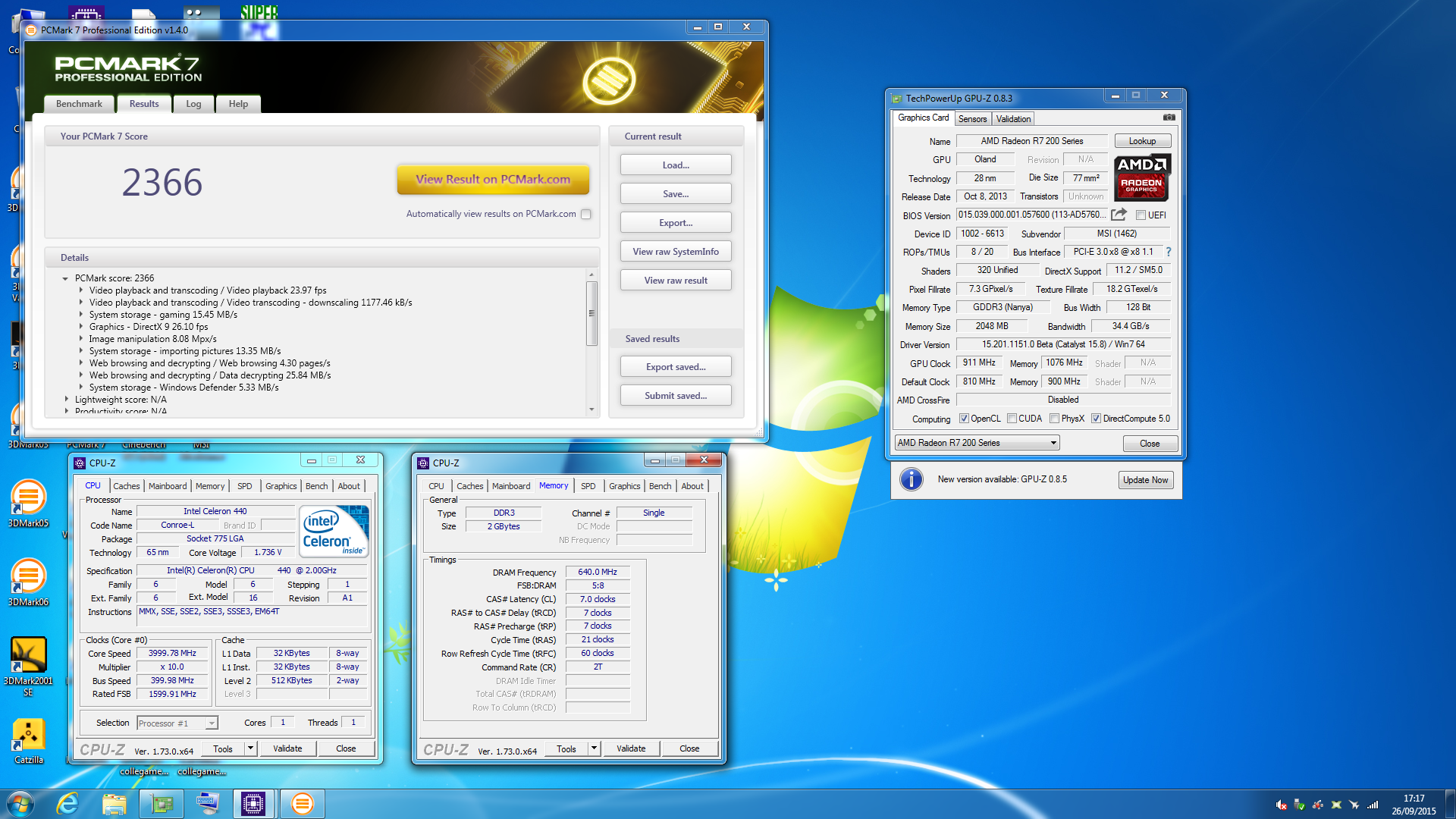Open the Windows Start menu orb
The width and height of the screenshot is (1456, 819).
pyautogui.click(x=20, y=803)
